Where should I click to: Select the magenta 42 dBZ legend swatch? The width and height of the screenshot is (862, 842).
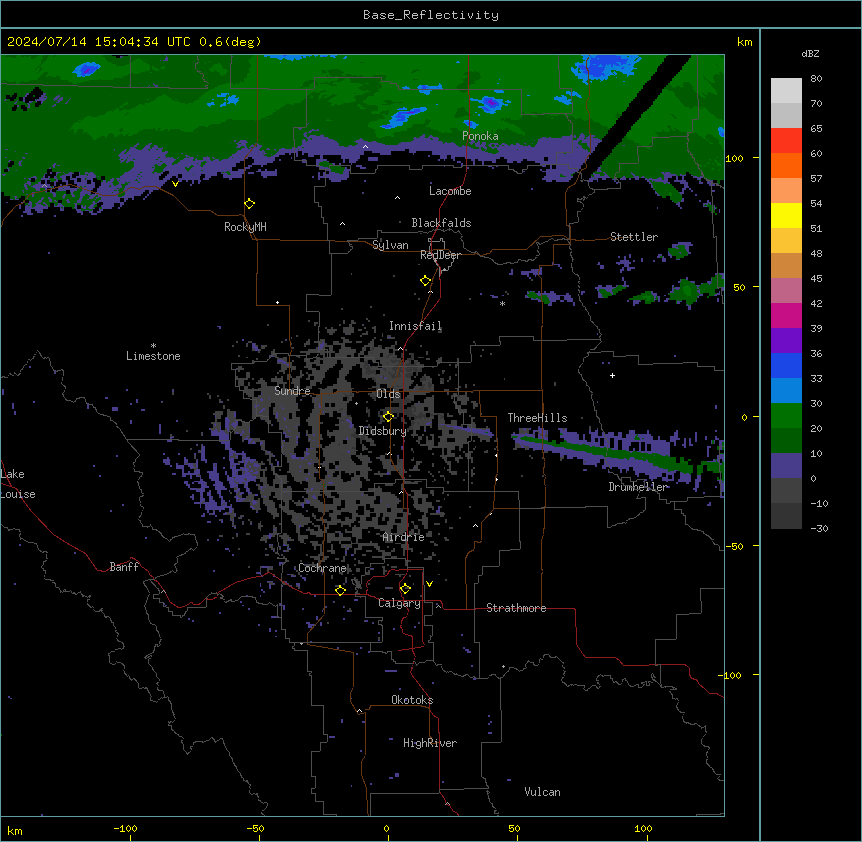[786, 315]
